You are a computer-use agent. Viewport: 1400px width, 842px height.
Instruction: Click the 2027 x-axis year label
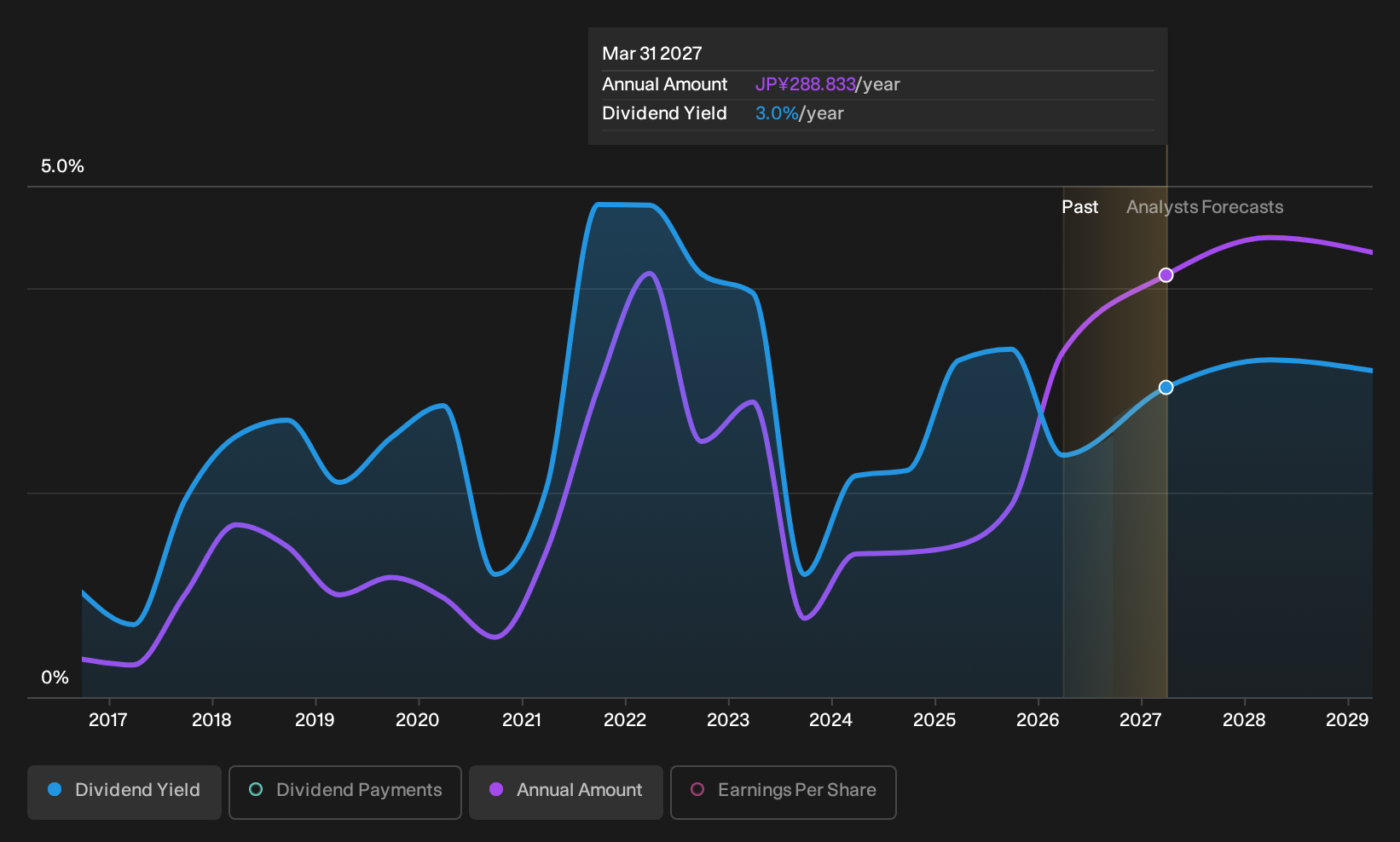[x=1140, y=720]
